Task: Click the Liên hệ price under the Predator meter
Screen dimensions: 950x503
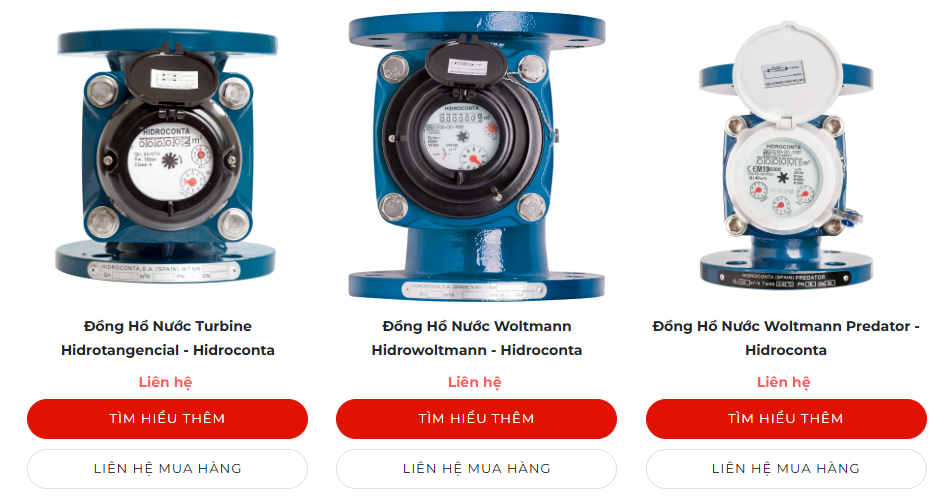Action: (783, 382)
